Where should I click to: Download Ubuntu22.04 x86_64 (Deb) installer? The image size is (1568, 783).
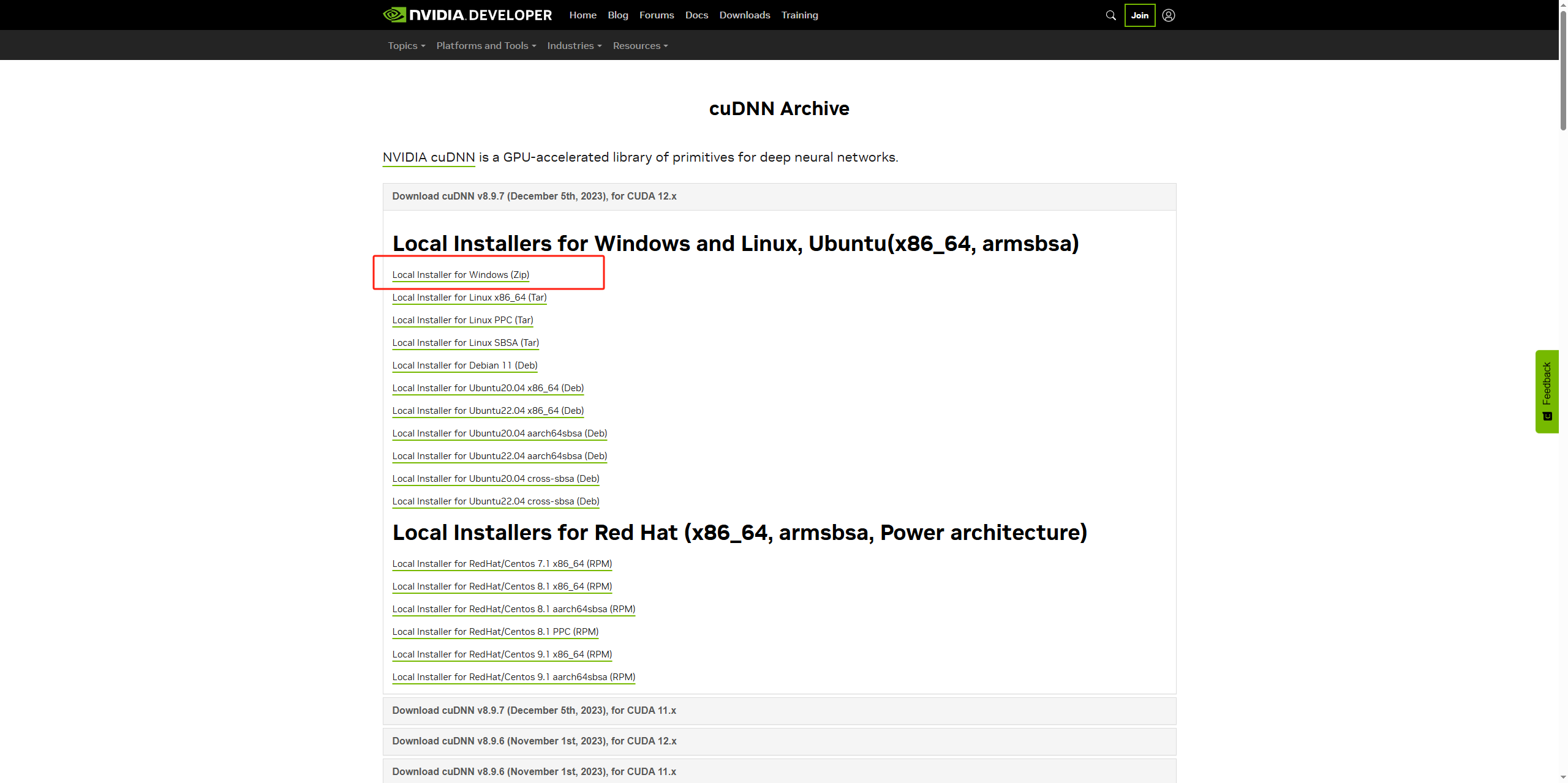coord(488,411)
